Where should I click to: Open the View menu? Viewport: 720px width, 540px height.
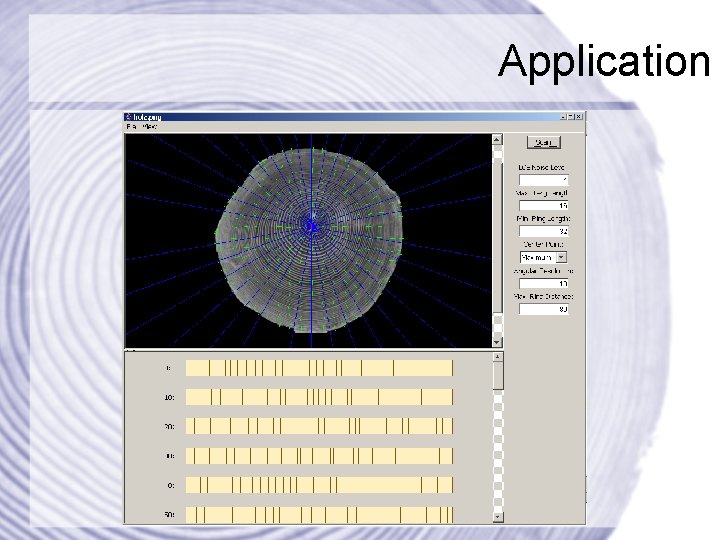(149, 126)
